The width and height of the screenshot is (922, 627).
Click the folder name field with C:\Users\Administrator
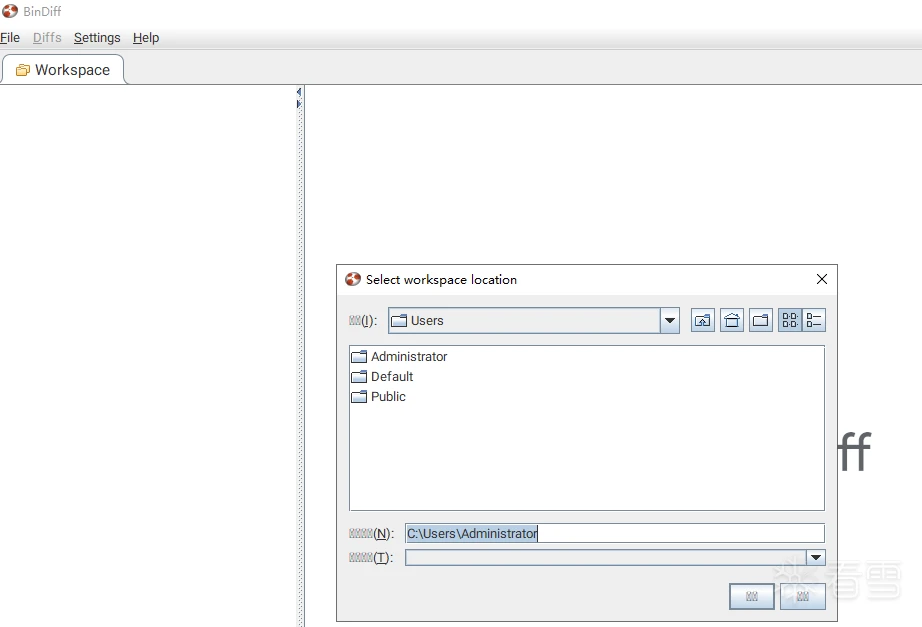(x=614, y=534)
